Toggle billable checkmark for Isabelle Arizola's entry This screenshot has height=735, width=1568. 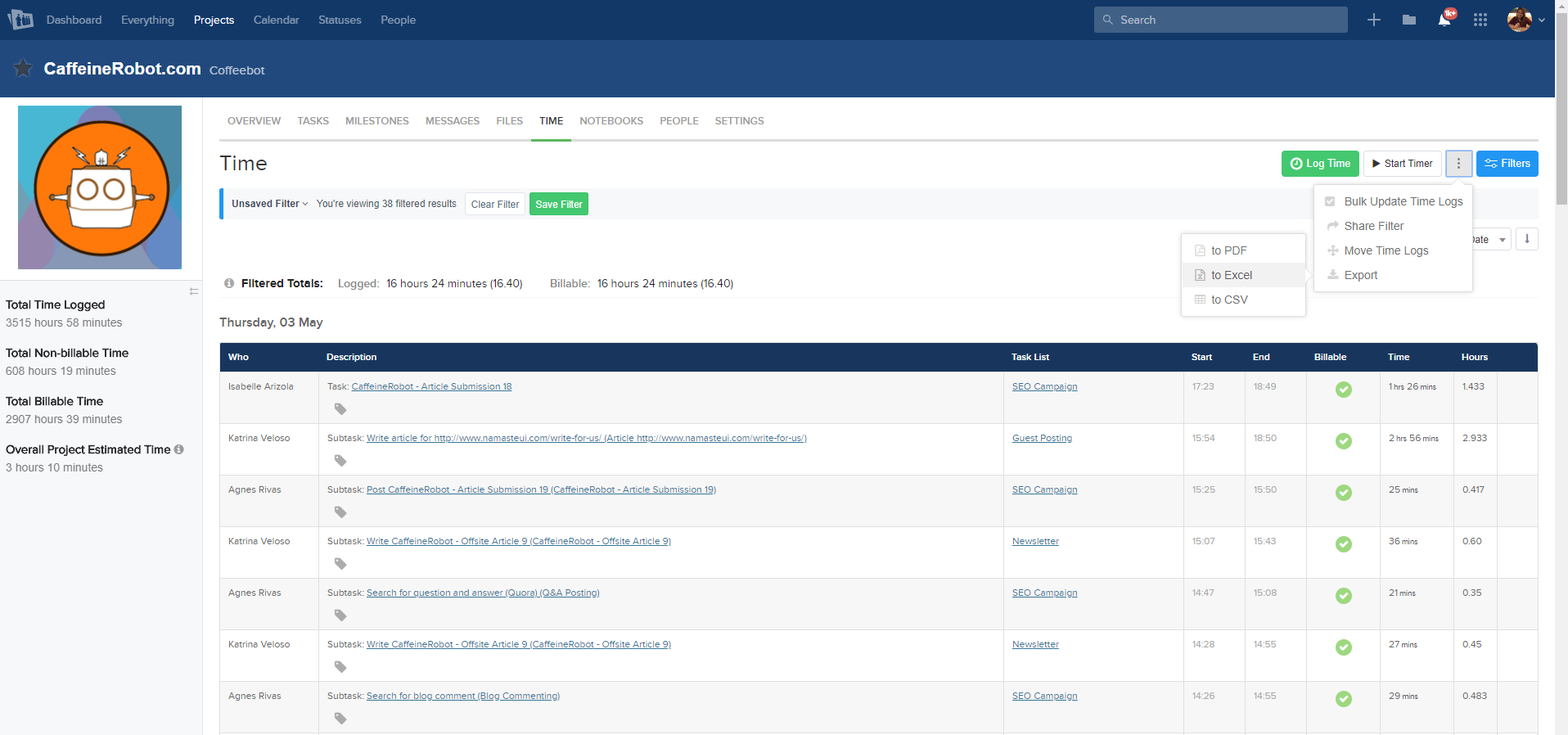[1344, 390]
